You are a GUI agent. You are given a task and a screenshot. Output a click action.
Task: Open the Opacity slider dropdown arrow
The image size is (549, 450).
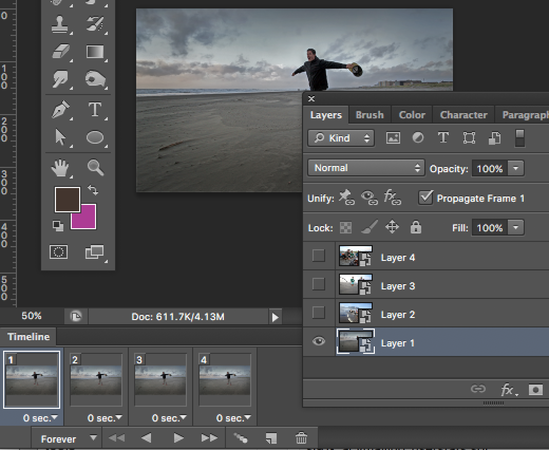click(x=515, y=168)
